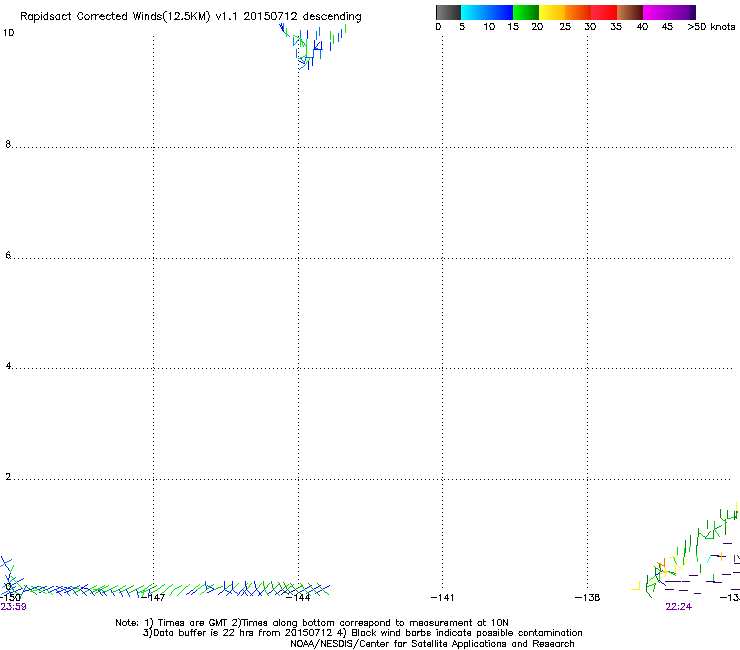The width and height of the screenshot is (740, 650).
Task: Click the longitude label '-141'
Action: [x=442, y=598]
